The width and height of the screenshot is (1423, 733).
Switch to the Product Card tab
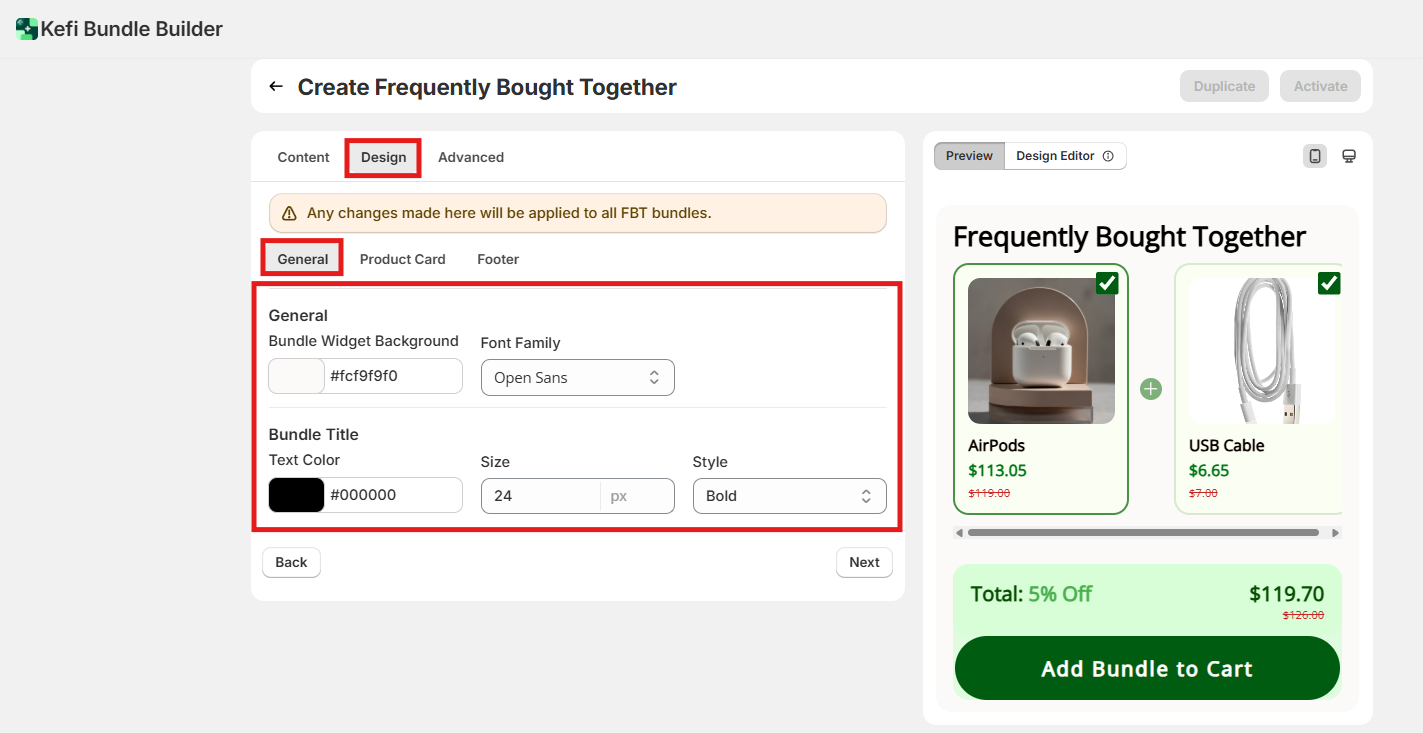(402, 259)
